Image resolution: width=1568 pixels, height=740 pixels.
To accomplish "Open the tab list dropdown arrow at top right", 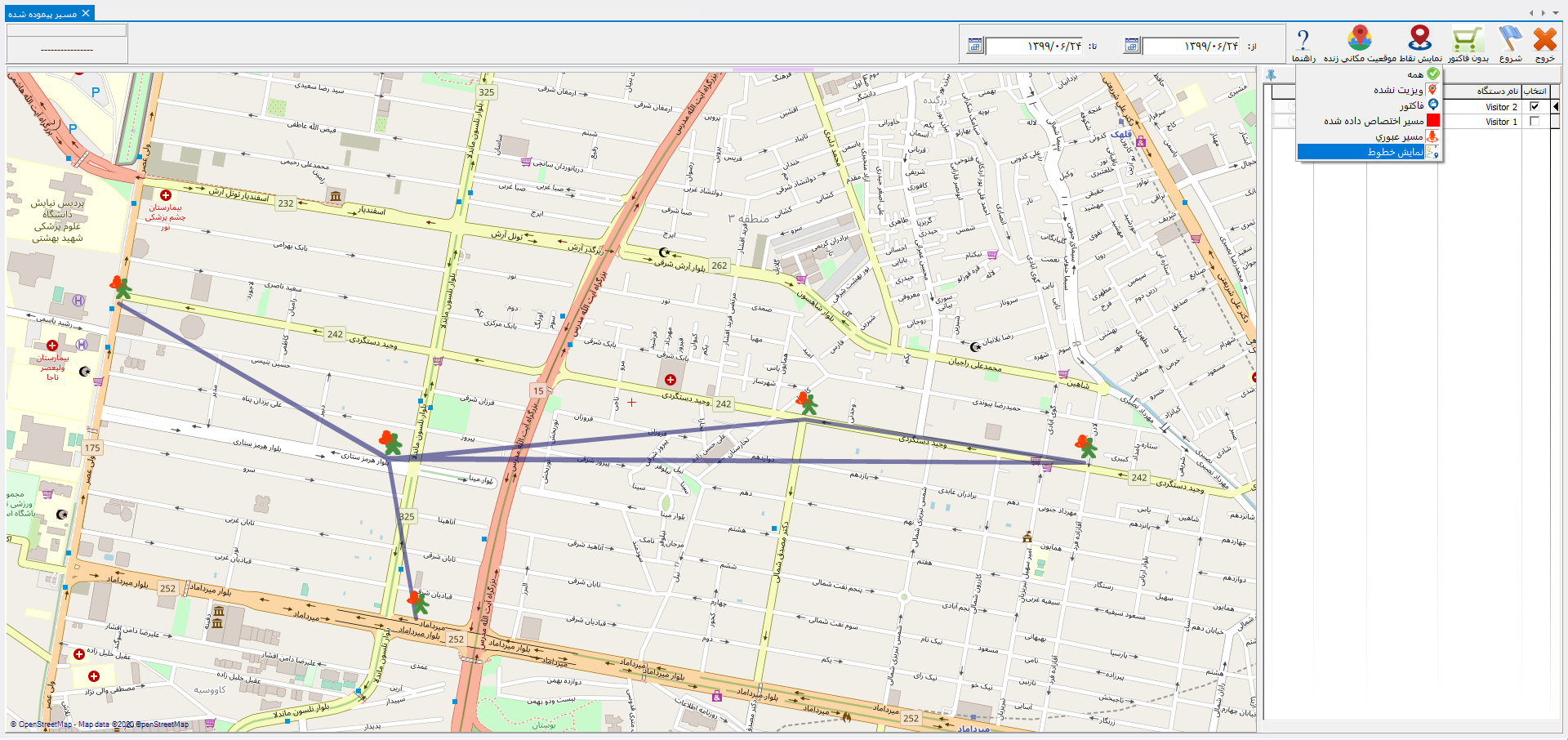I will 1554,13.
